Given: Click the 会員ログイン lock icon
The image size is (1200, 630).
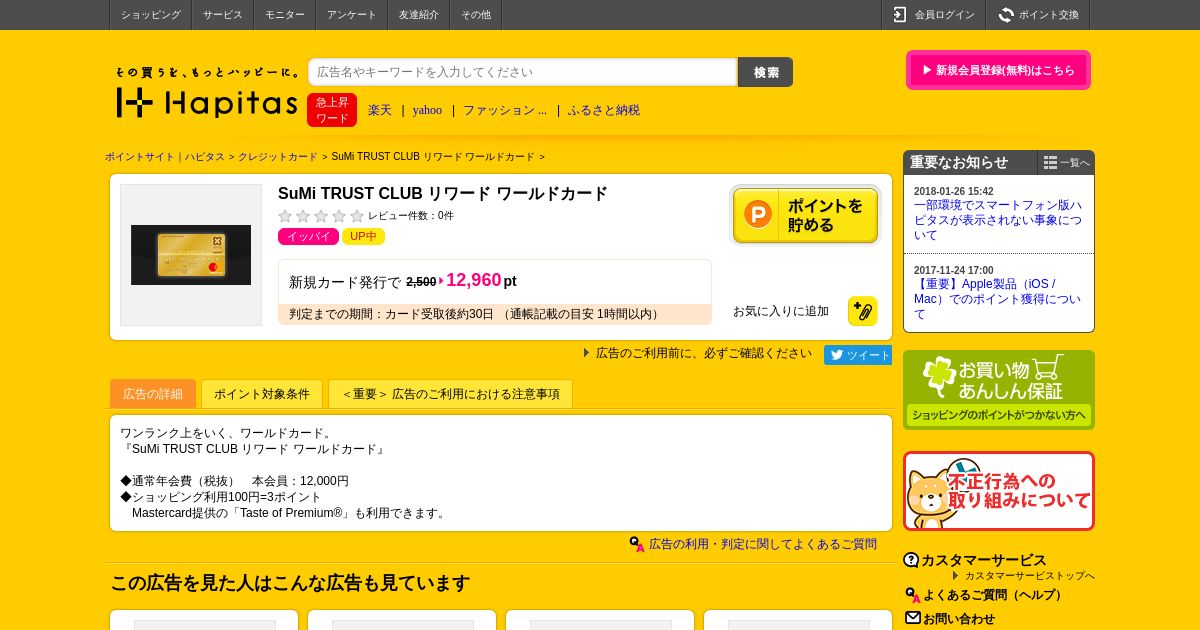Looking at the screenshot, I should [x=899, y=15].
